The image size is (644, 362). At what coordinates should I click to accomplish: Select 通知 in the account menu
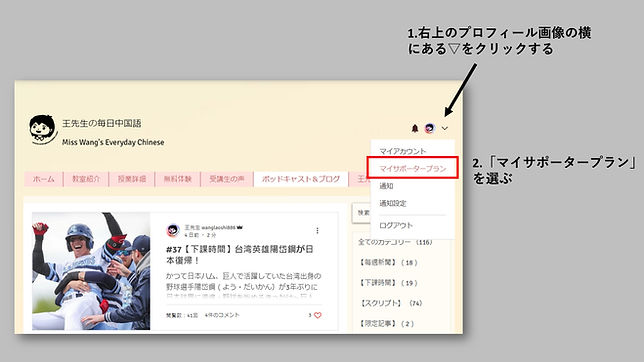pyautogui.click(x=386, y=186)
